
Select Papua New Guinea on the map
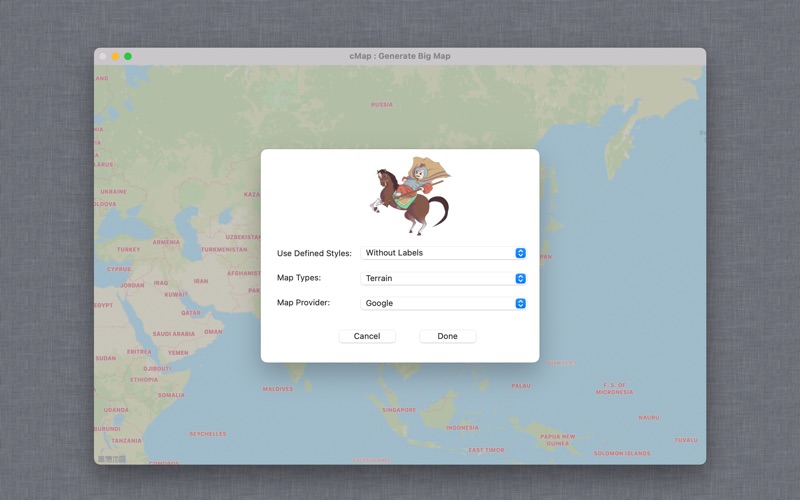pos(557,438)
